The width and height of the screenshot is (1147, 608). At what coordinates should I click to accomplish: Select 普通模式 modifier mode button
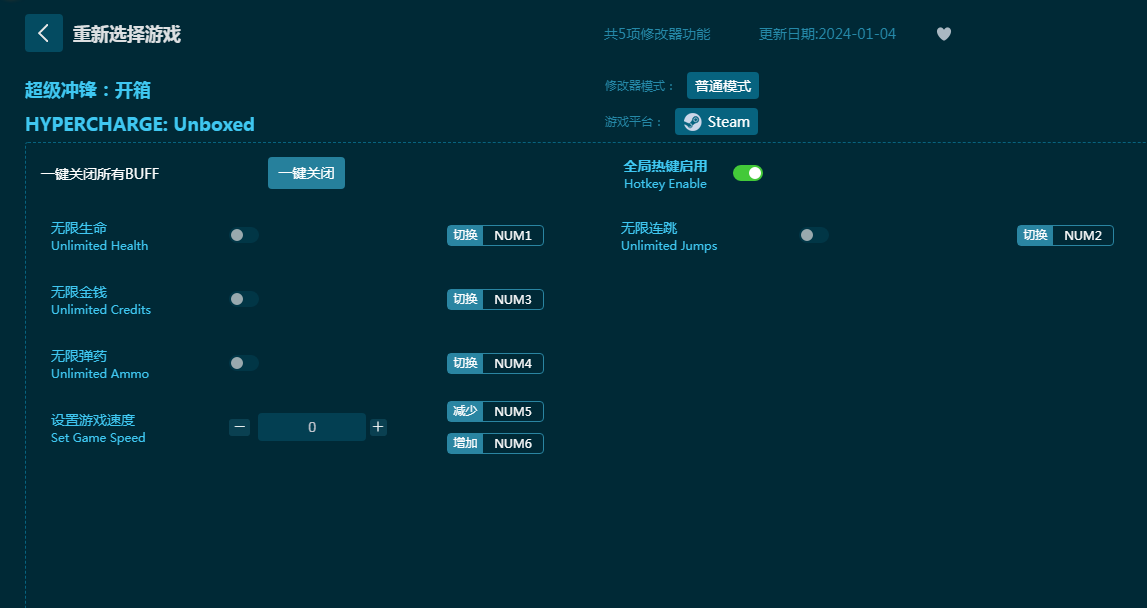723,86
